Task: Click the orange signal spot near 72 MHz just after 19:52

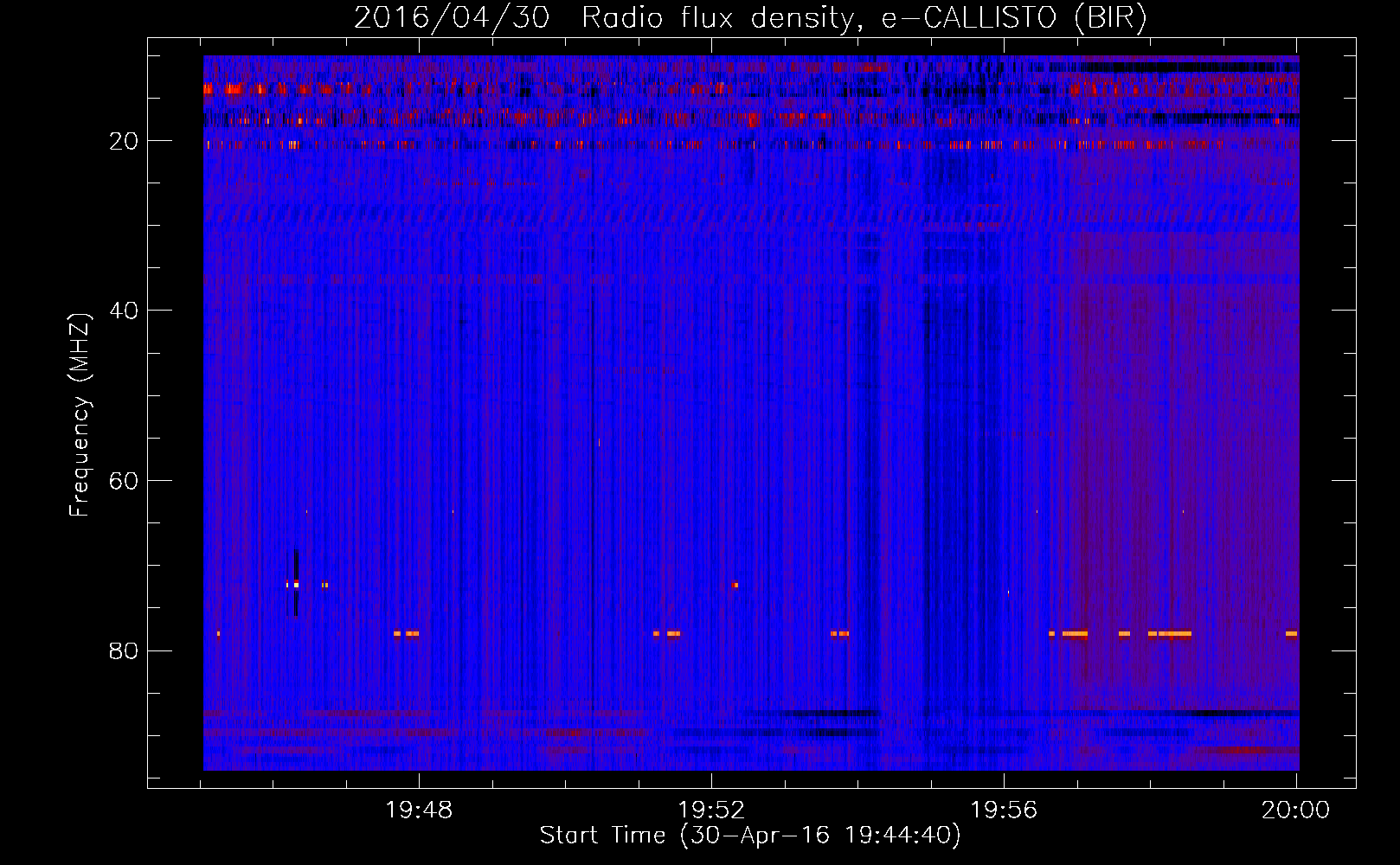Action: click(x=735, y=586)
